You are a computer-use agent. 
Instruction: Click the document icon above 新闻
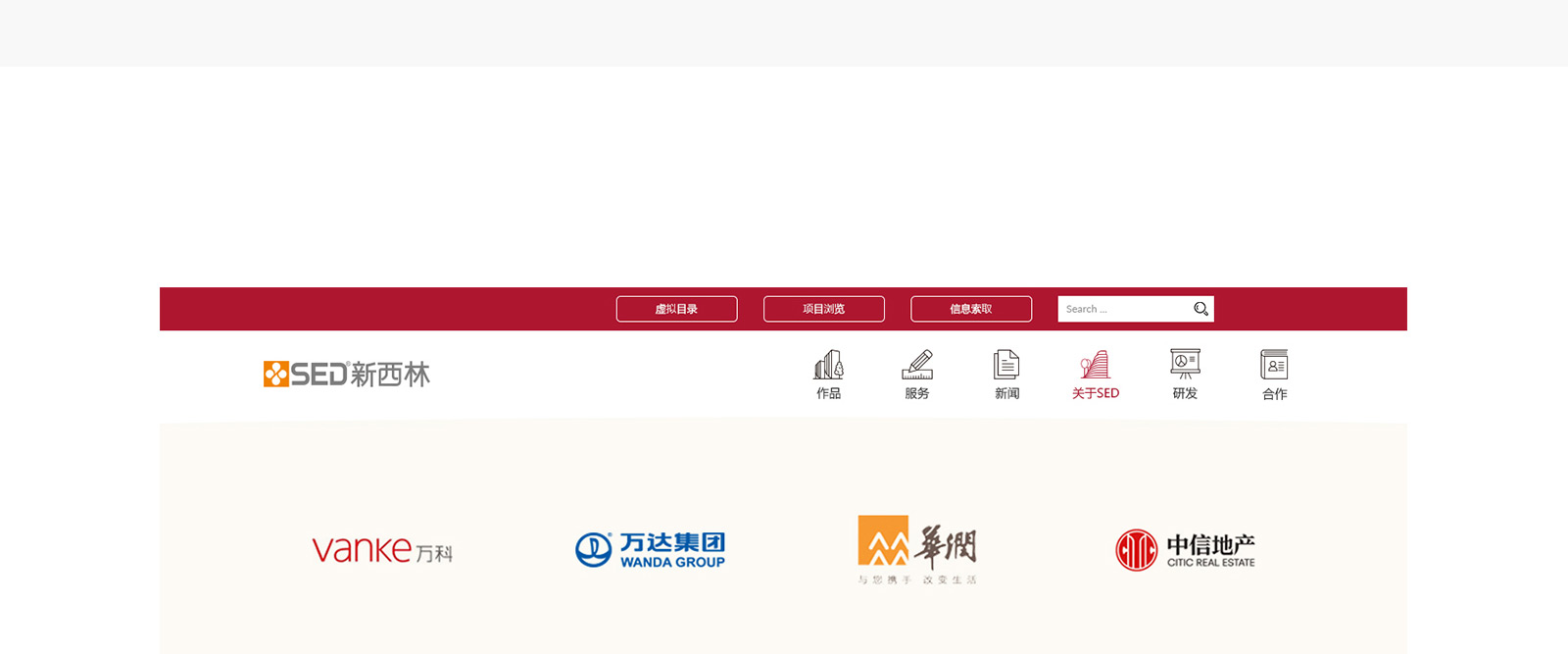point(1006,365)
